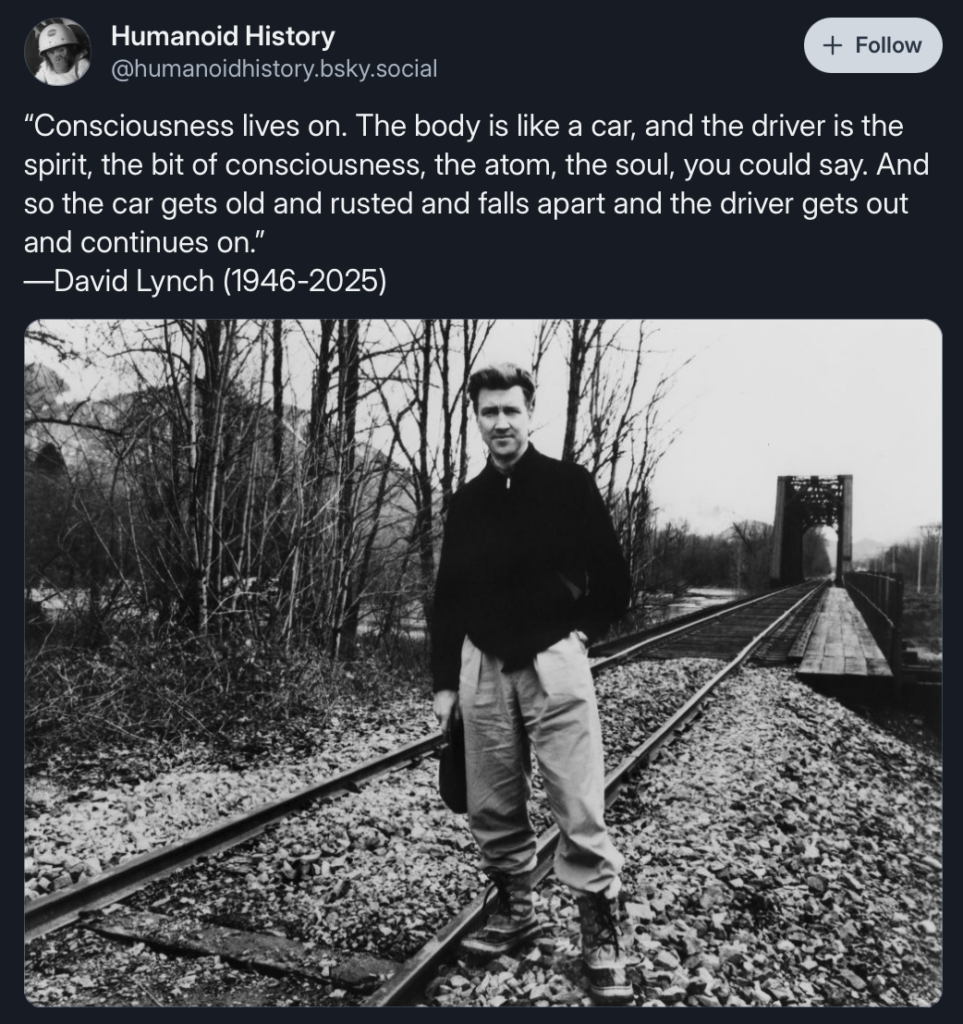Viewport: 963px width, 1024px height.
Task: Click the Humanoid History profile avatar
Action: [x=57, y=52]
